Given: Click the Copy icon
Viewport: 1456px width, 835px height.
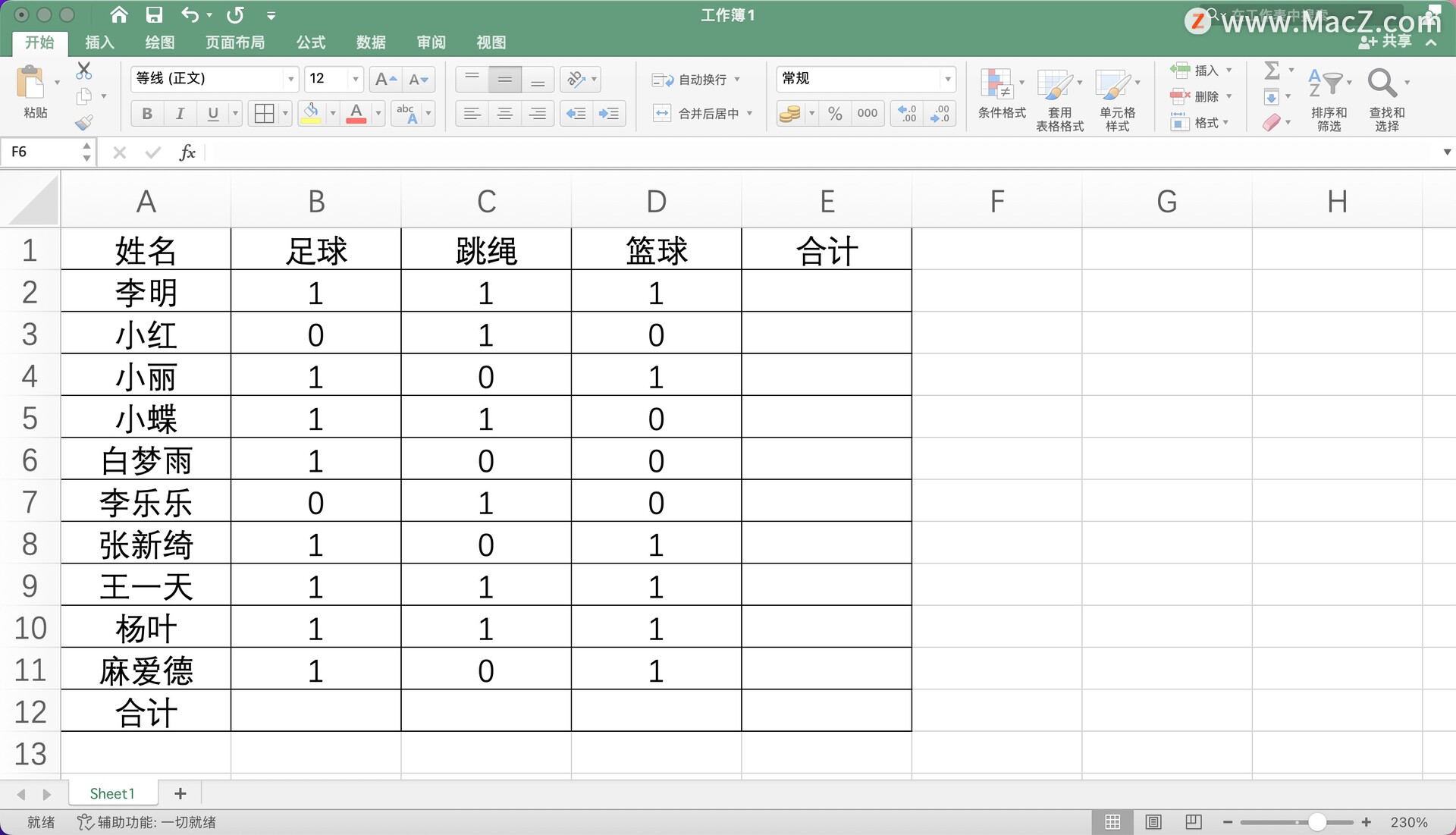Looking at the screenshot, I should pyautogui.click(x=84, y=96).
